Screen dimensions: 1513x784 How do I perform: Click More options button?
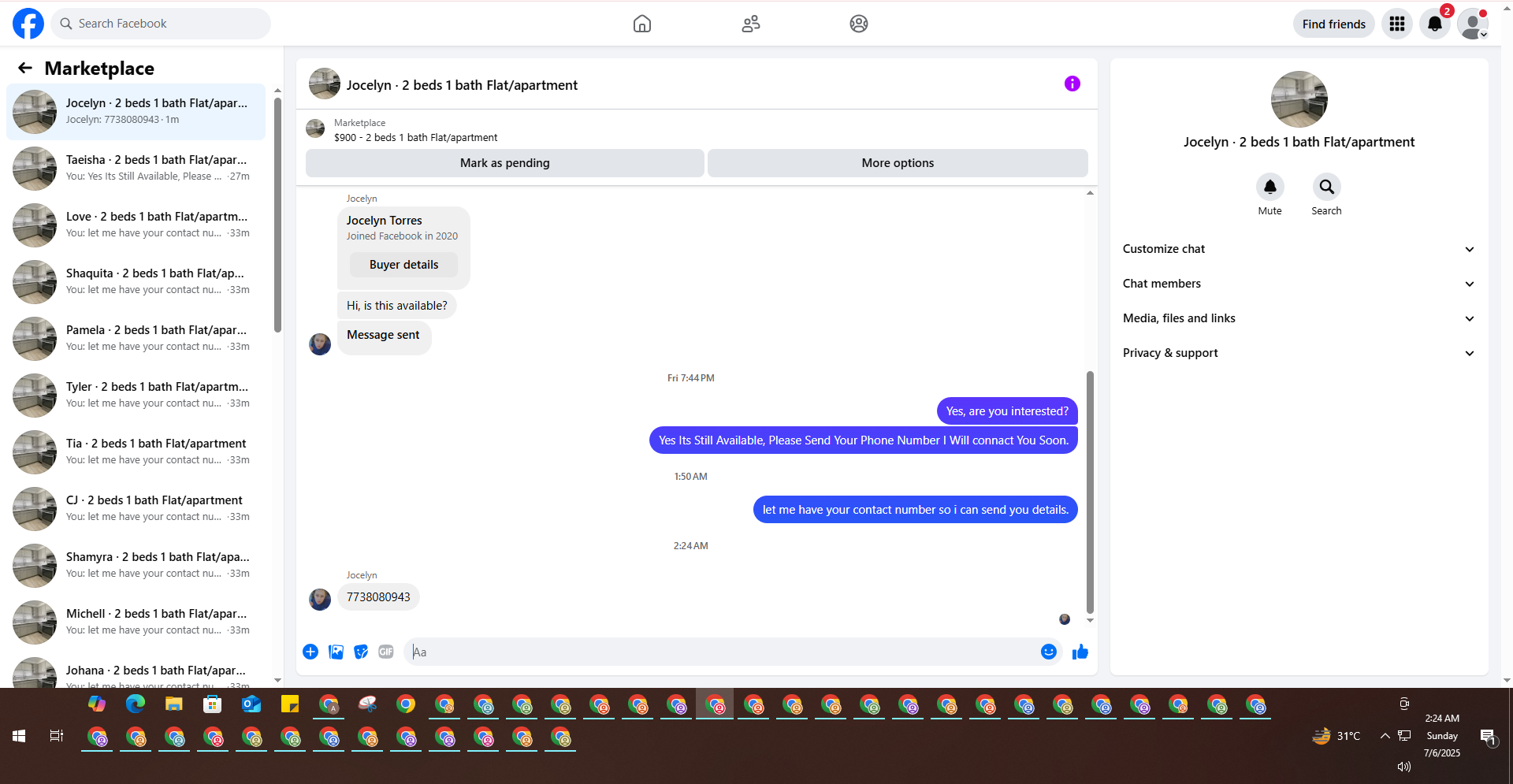[x=898, y=163]
